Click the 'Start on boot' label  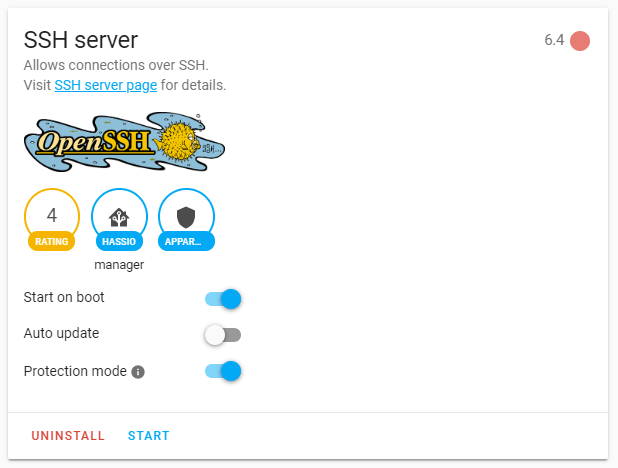(64, 297)
